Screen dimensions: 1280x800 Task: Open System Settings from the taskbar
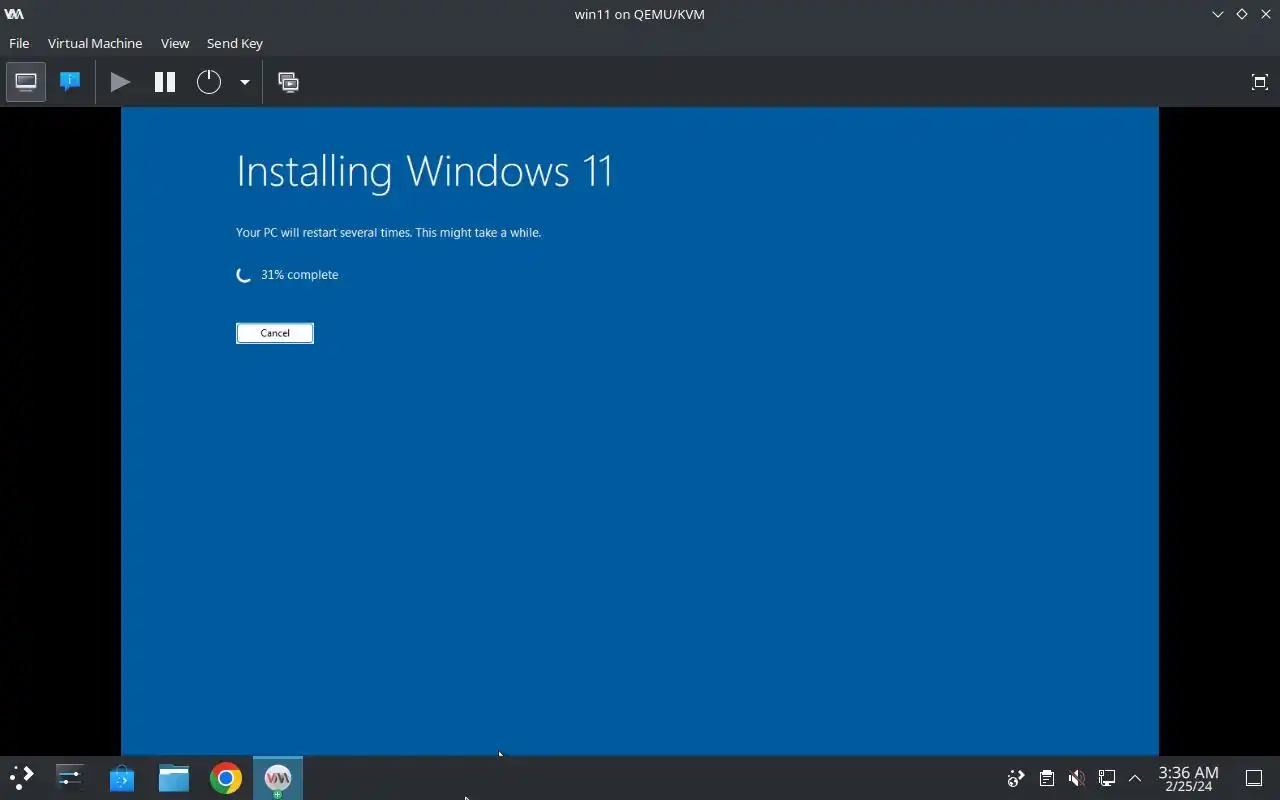(70, 777)
